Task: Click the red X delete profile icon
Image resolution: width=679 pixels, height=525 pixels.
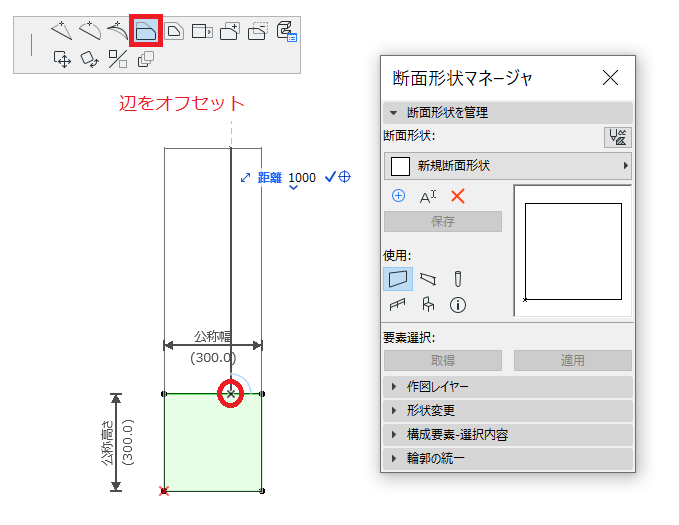Action: click(x=458, y=196)
